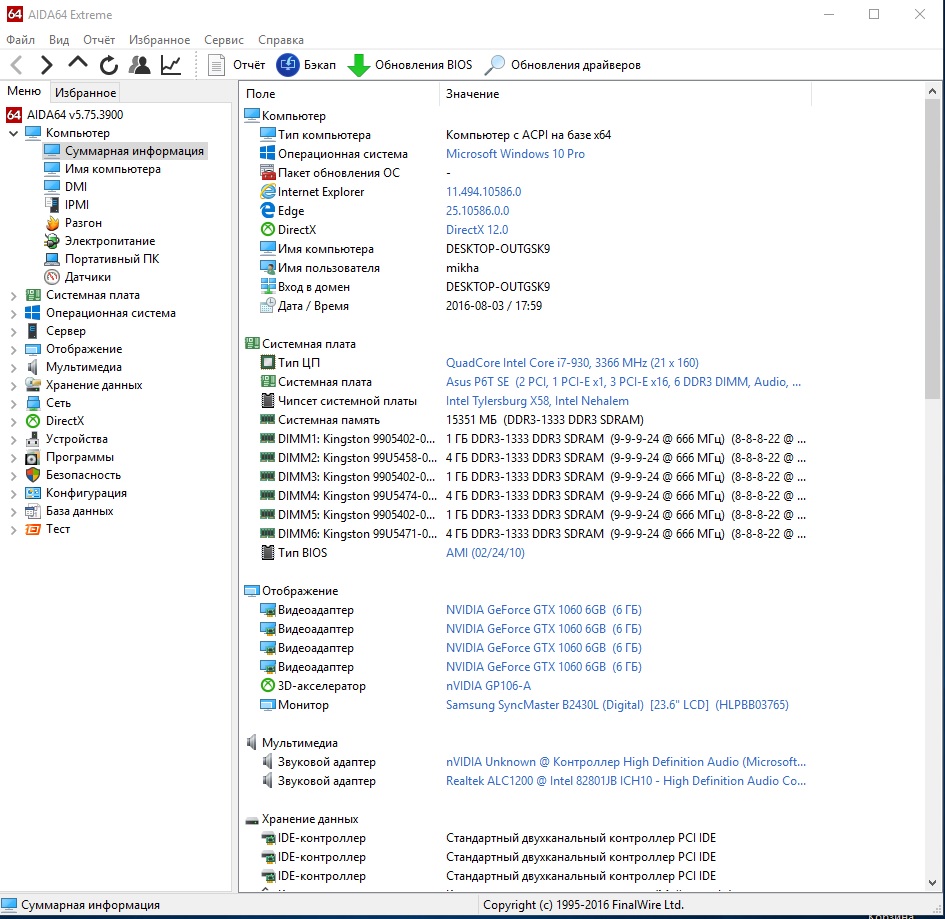Click the vertical scrollbar up arrow
Viewport: 945px width, 919px height.
(x=932, y=92)
